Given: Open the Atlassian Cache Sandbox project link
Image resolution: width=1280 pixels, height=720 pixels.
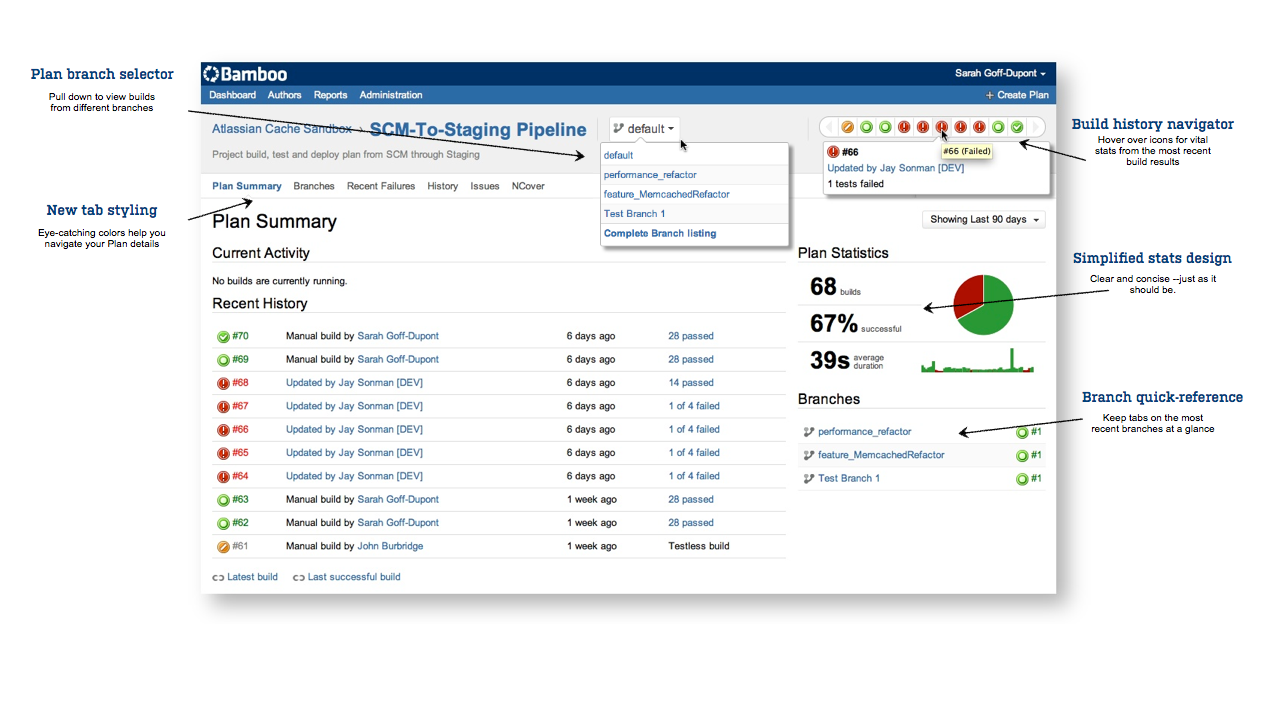Looking at the screenshot, I should pyautogui.click(x=282, y=129).
